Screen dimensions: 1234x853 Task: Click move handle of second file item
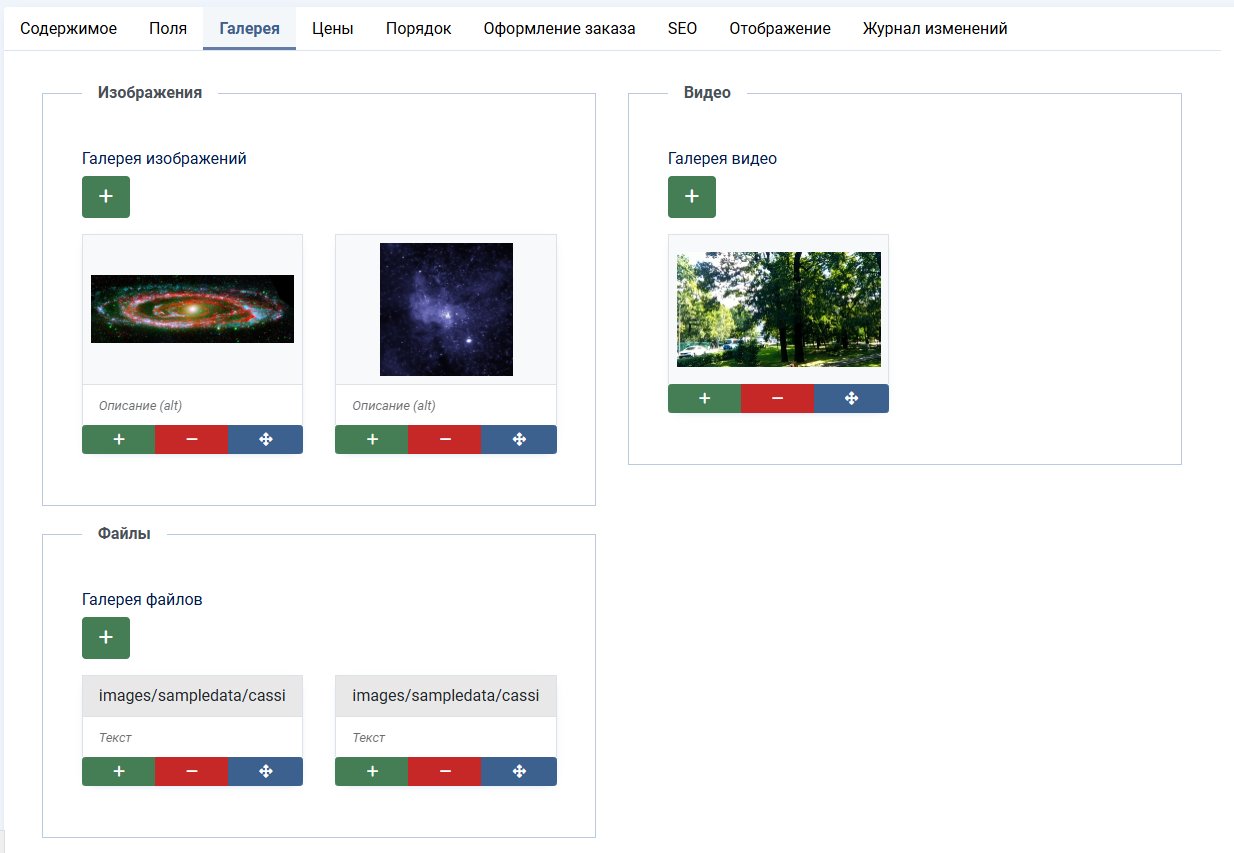coord(519,771)
